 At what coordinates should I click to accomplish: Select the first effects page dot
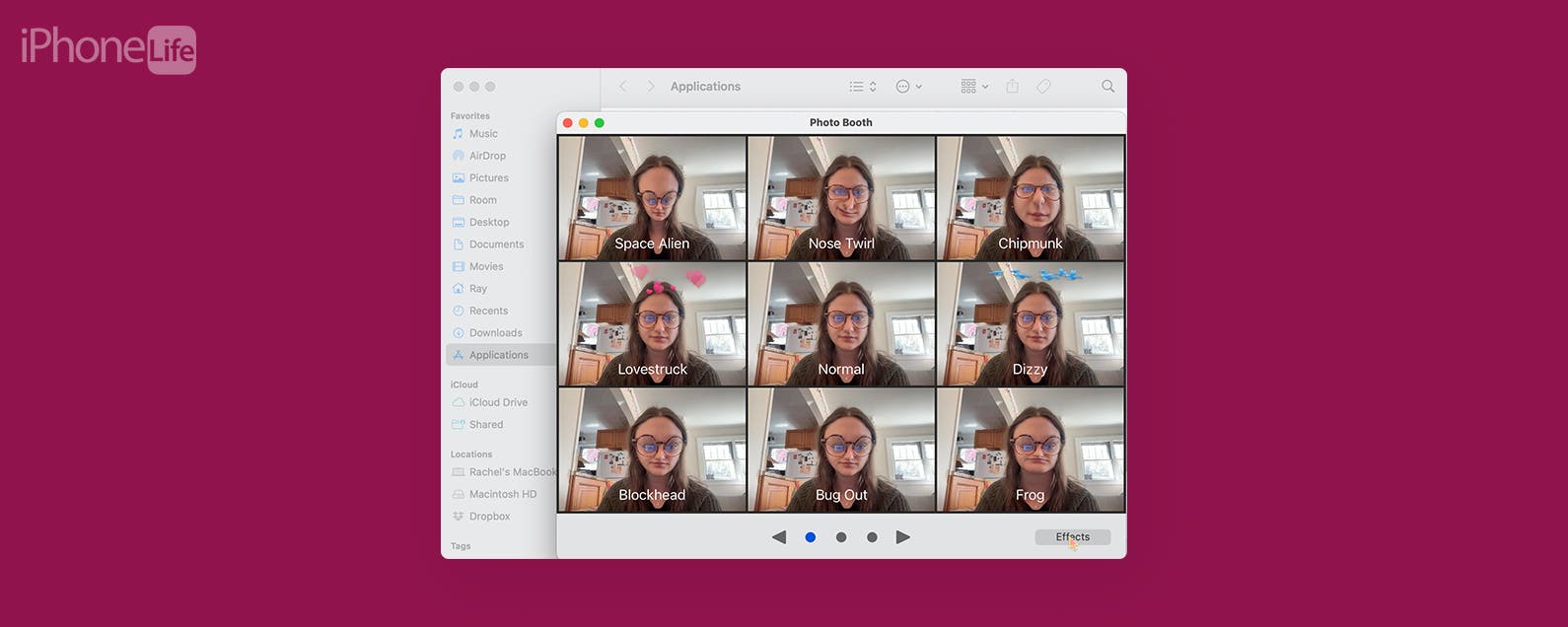click(x=811, y=537)
